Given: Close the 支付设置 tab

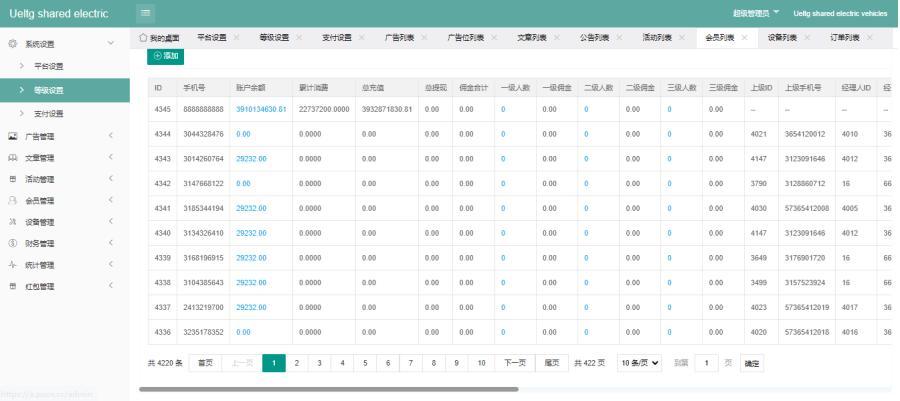Looking at the screenshot, I should point(362,38).
